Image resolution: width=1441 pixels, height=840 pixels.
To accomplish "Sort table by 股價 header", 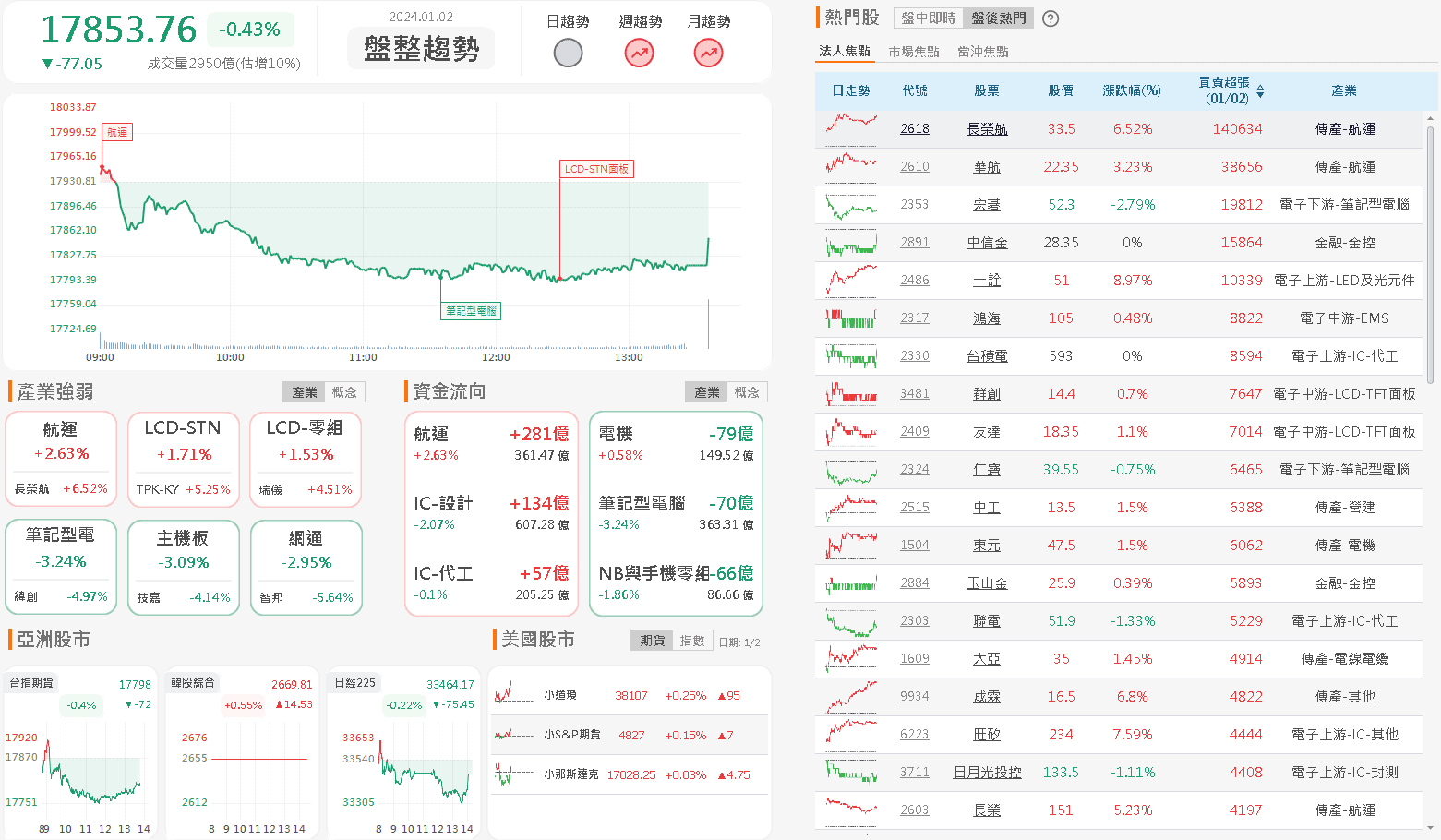I will [1061, 90].
